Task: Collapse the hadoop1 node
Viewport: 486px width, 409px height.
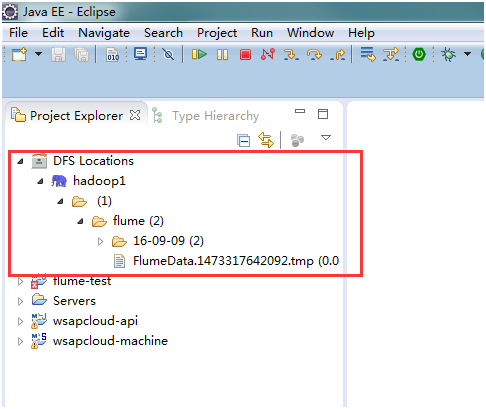Action: (x=40, y=181)
